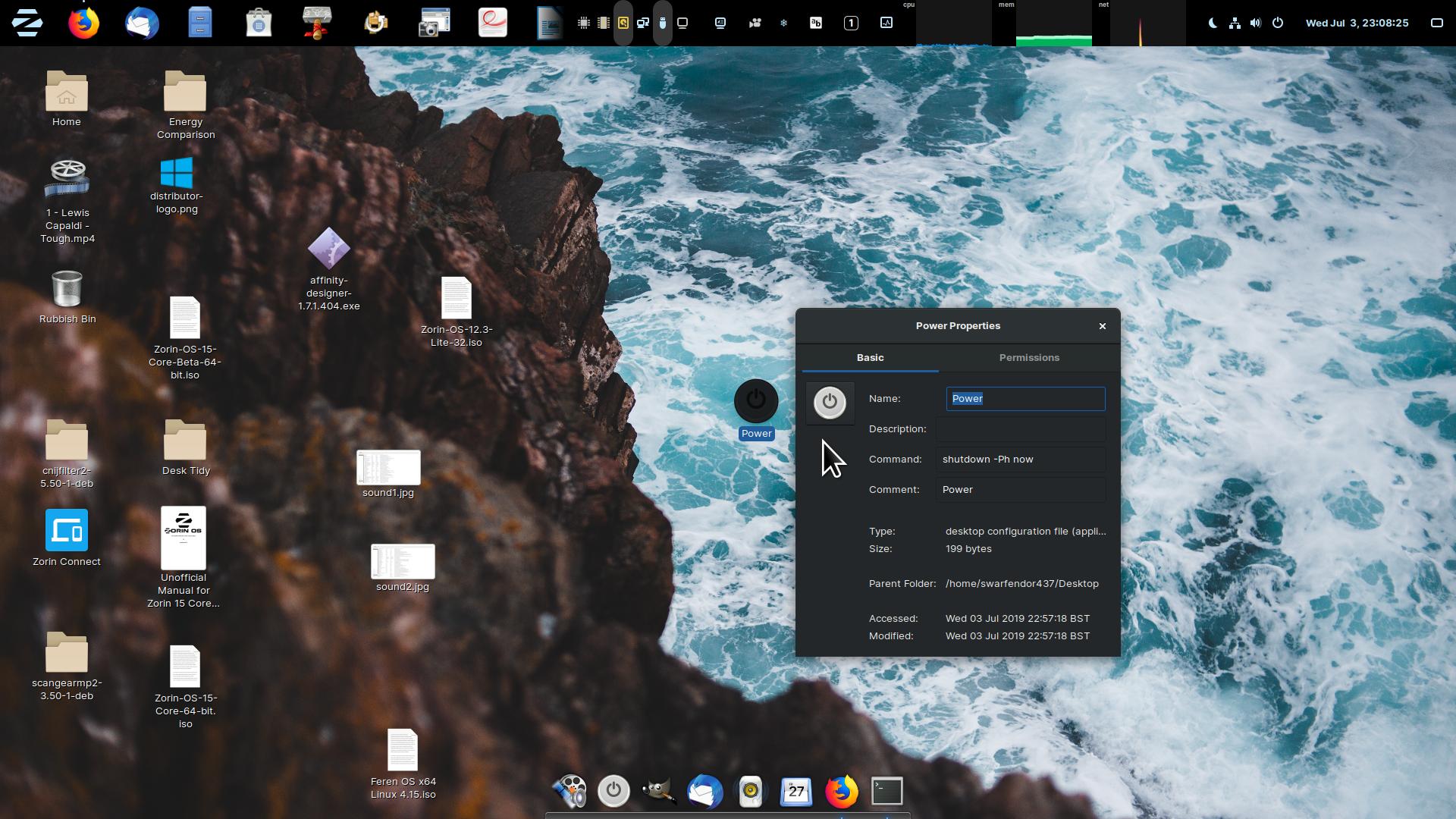Screen dimensions: 1456x819
Task: Switch to the Permissions tab
Action: 1029,358
